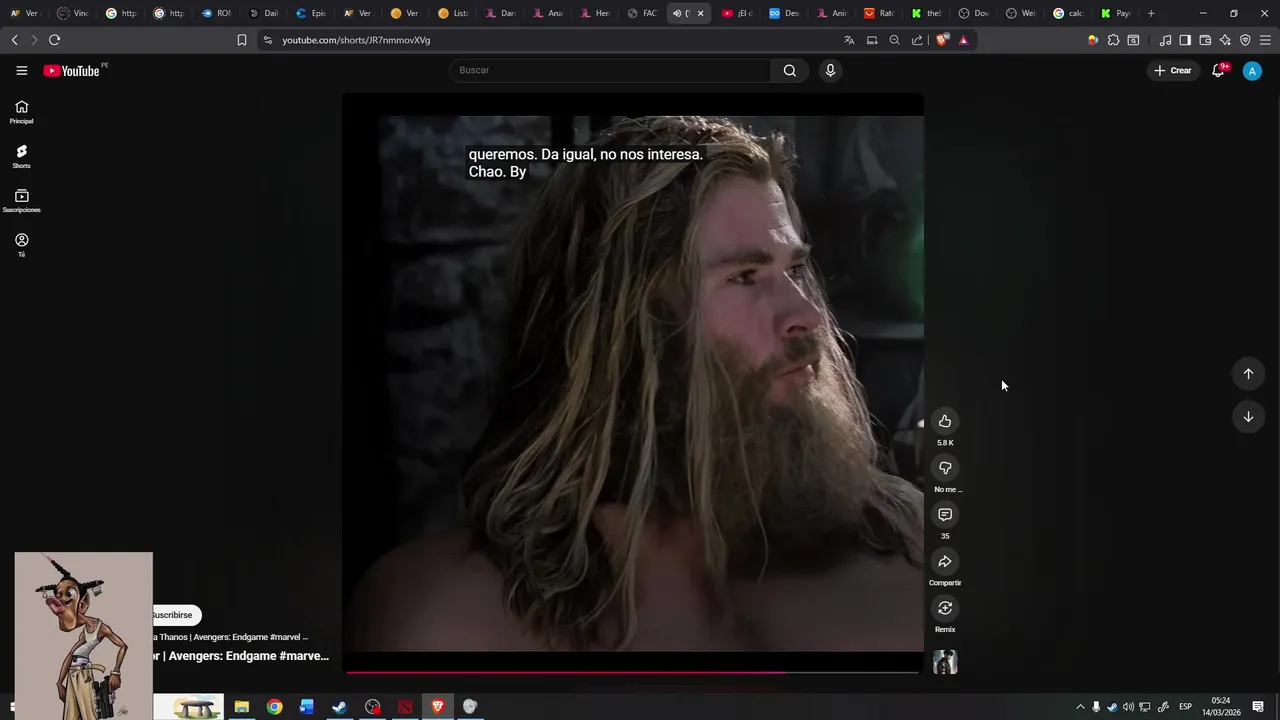Start voice search with the microphone
1280x720 pixels.
point(830,70)
